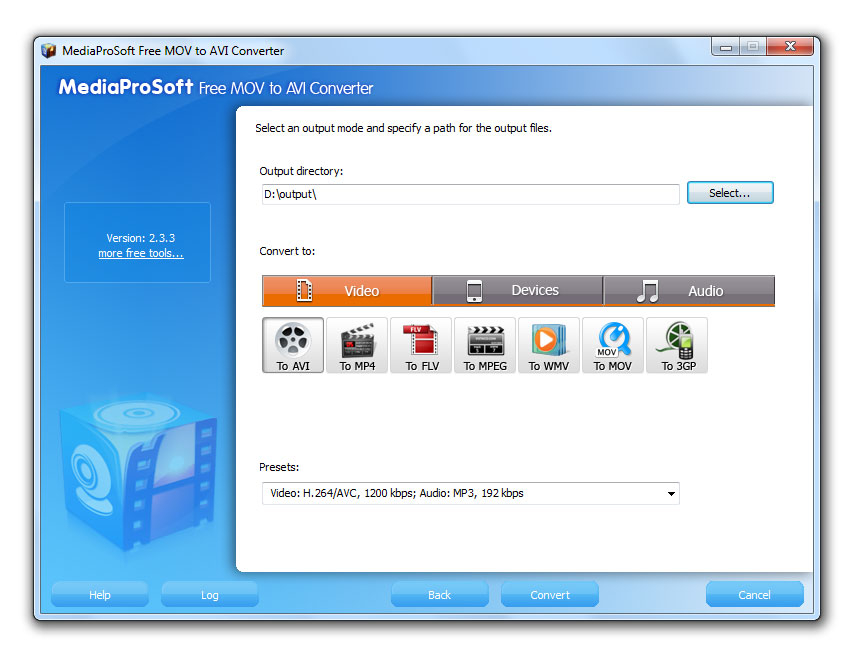Switch to the Audio tab
This screenshot has height=650, width=852.
(x=689, y=291)
